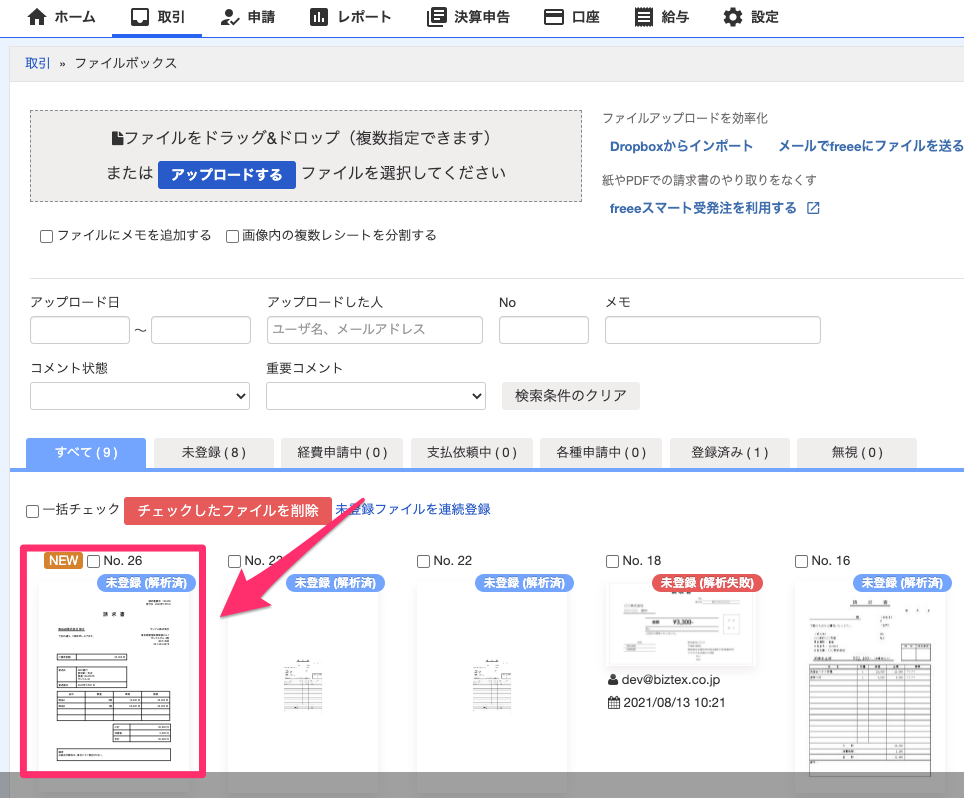Enable 画像内の複数レシートを分割する checkbox
The image size is (964, 798).
point(232,236)
